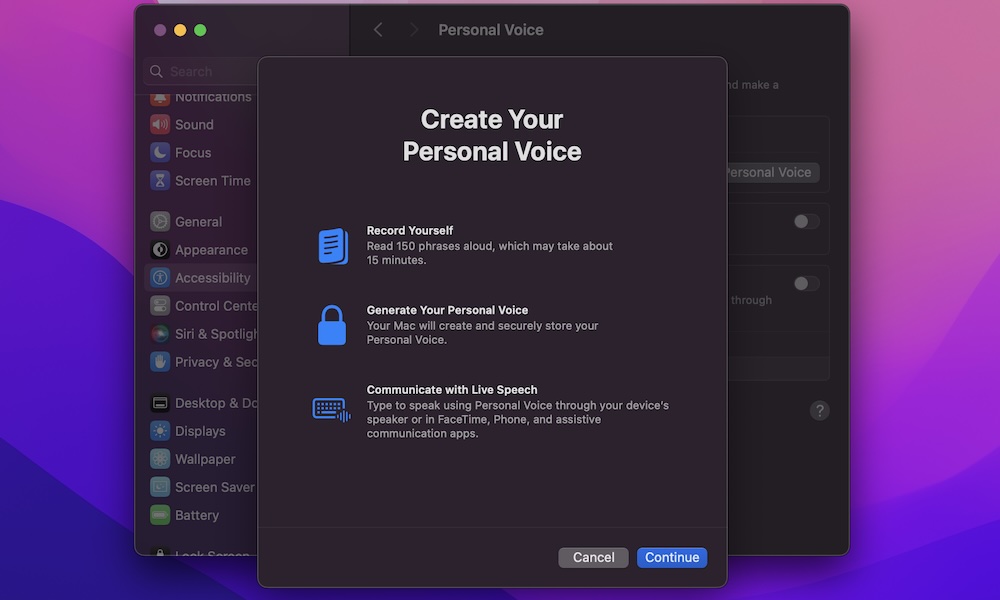Select the Appearance icon in the sidebar
The width and height of the screenshot is (1000, 600).
[160, 249]
